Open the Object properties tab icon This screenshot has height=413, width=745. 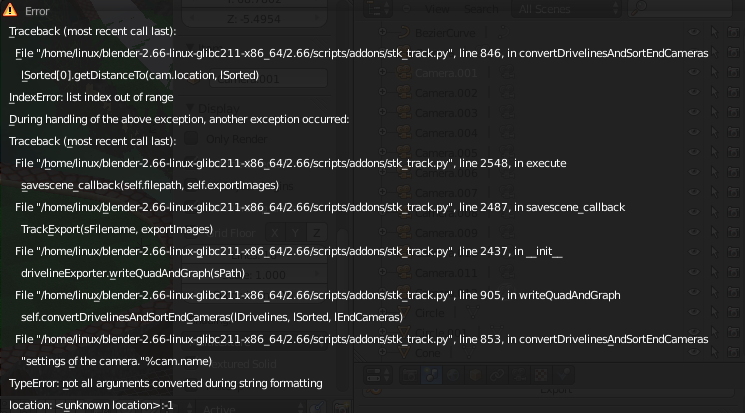point(475,373)
